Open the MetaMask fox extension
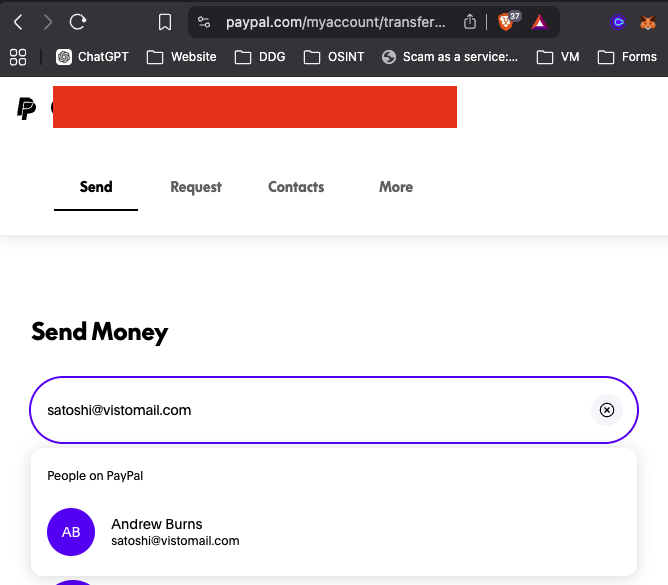The width and height of the screenshot is (668, 585). click(x=648, y=22)
